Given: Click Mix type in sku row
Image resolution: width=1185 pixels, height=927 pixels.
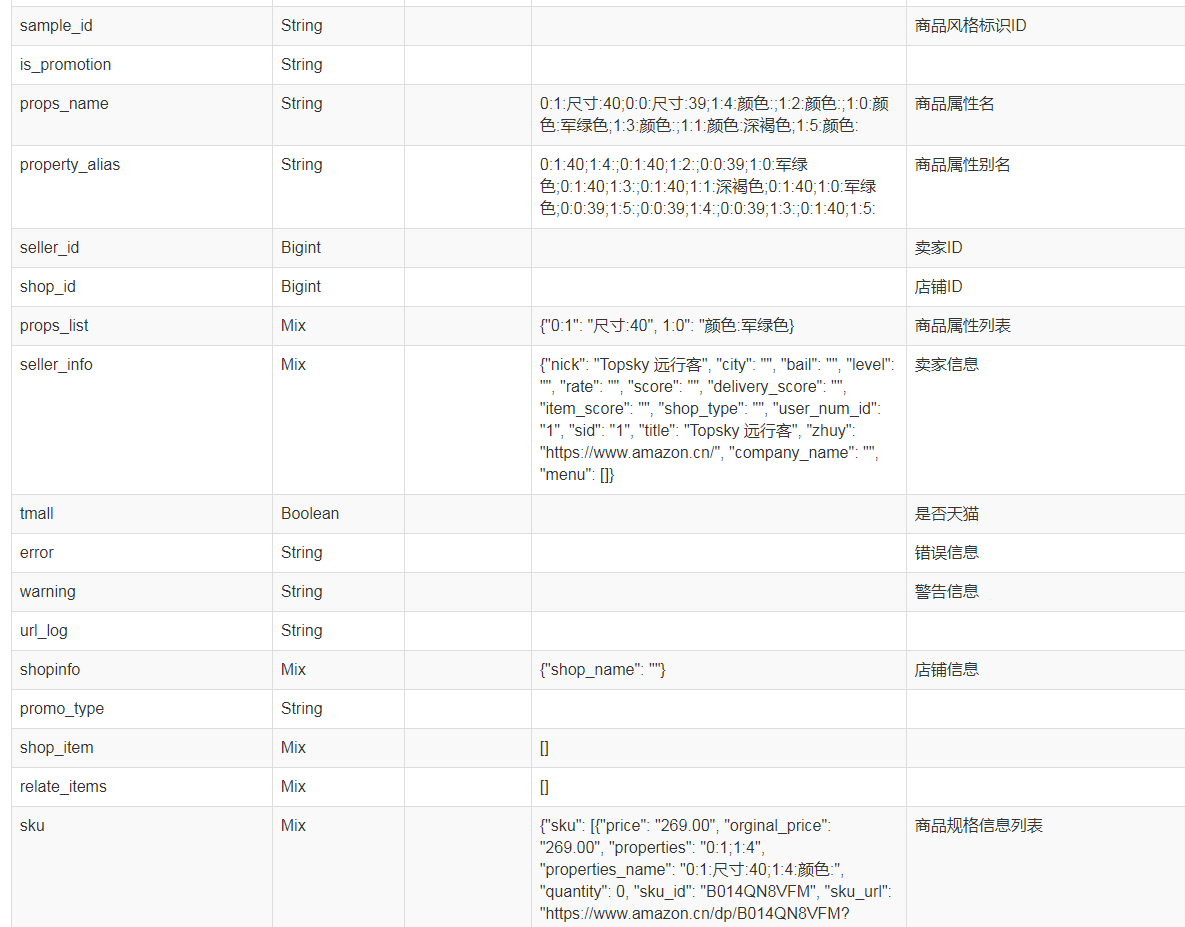Looking at the screenshot, I should (293, 826).
